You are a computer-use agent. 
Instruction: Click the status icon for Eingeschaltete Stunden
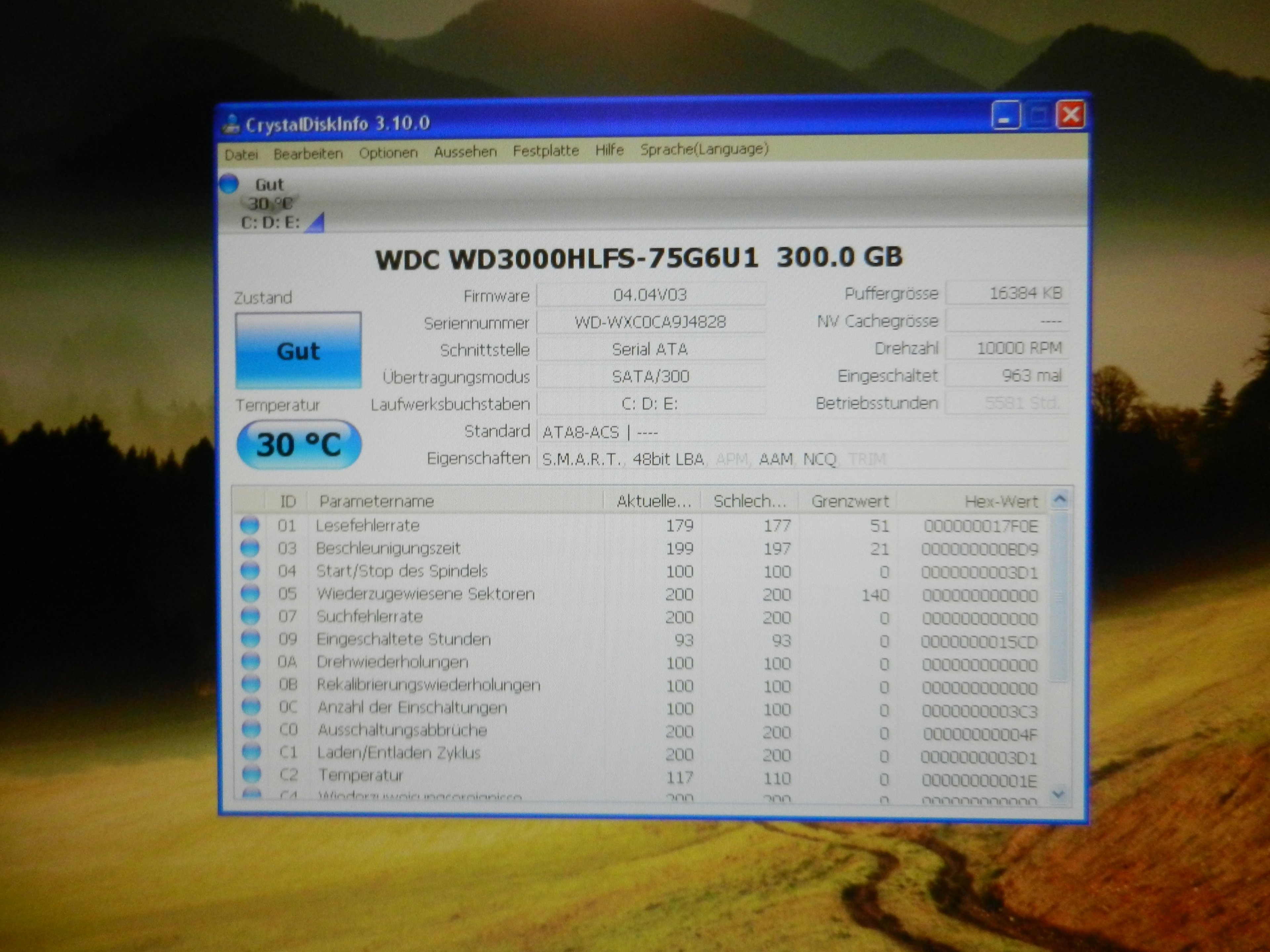pos(250,639)
